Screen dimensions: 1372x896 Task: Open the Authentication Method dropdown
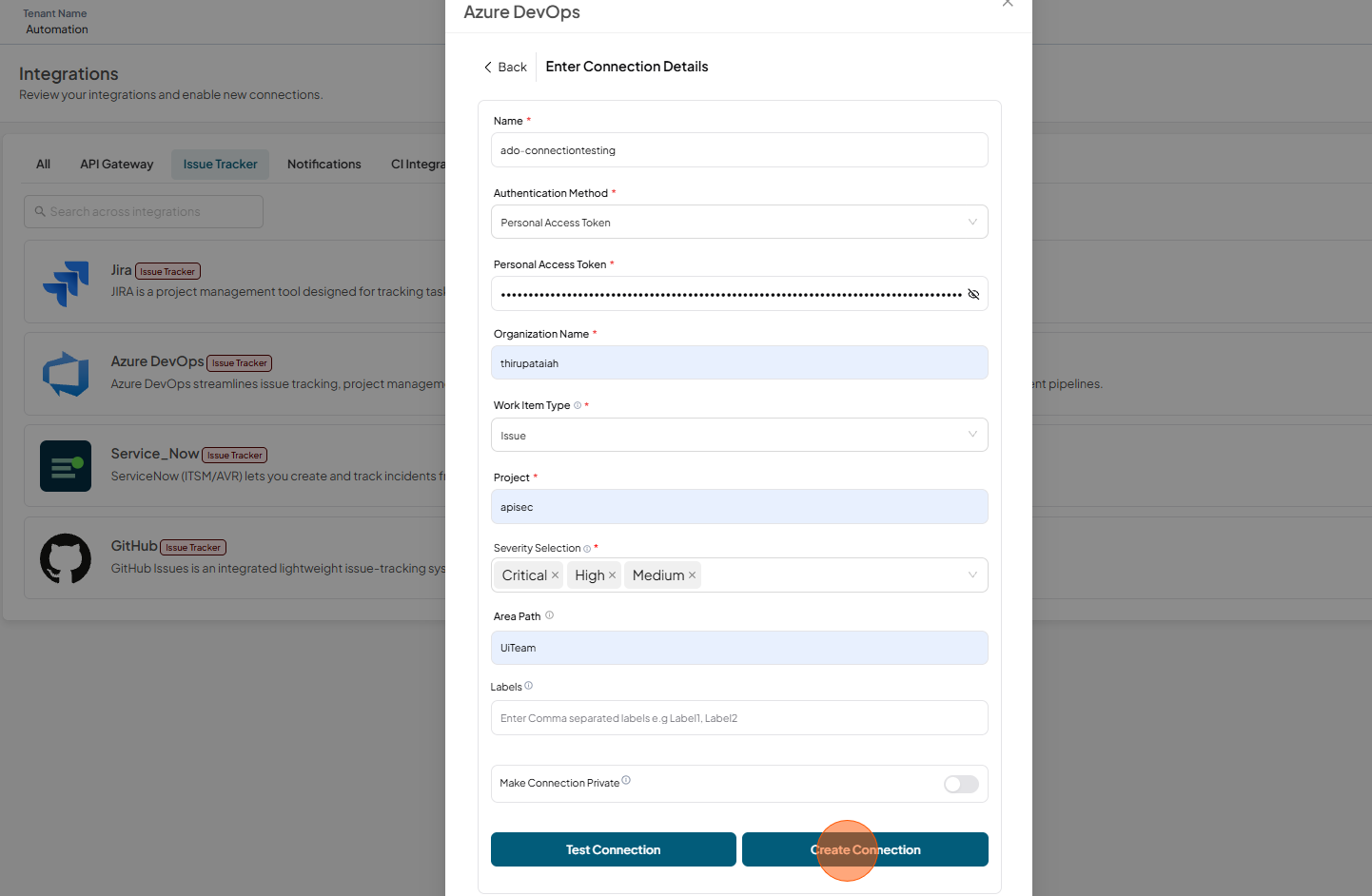coord(739,222)
